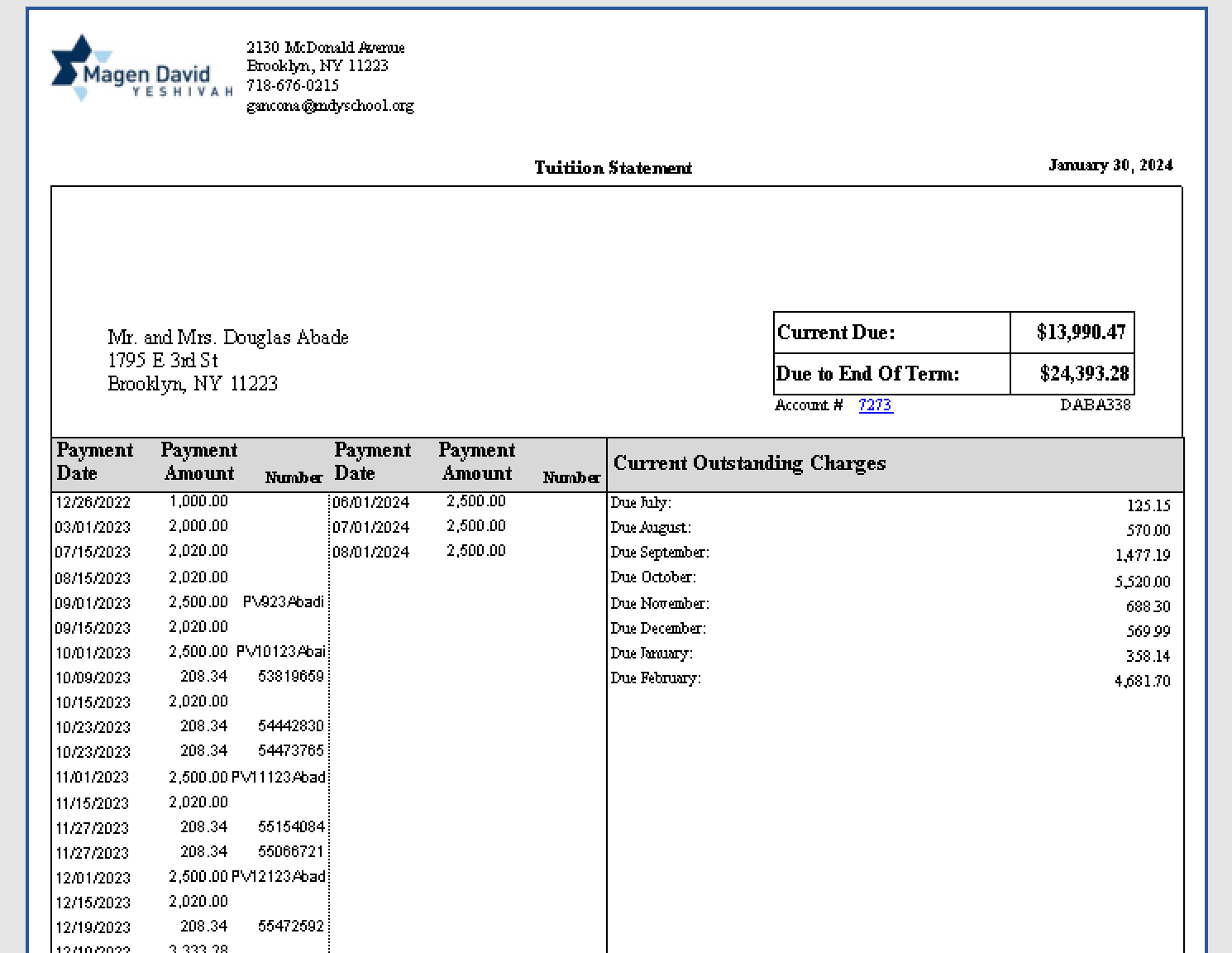Screen dimensions: 1232x953
Task: Select payment number PV11123Abad
Action: point(279,777)
